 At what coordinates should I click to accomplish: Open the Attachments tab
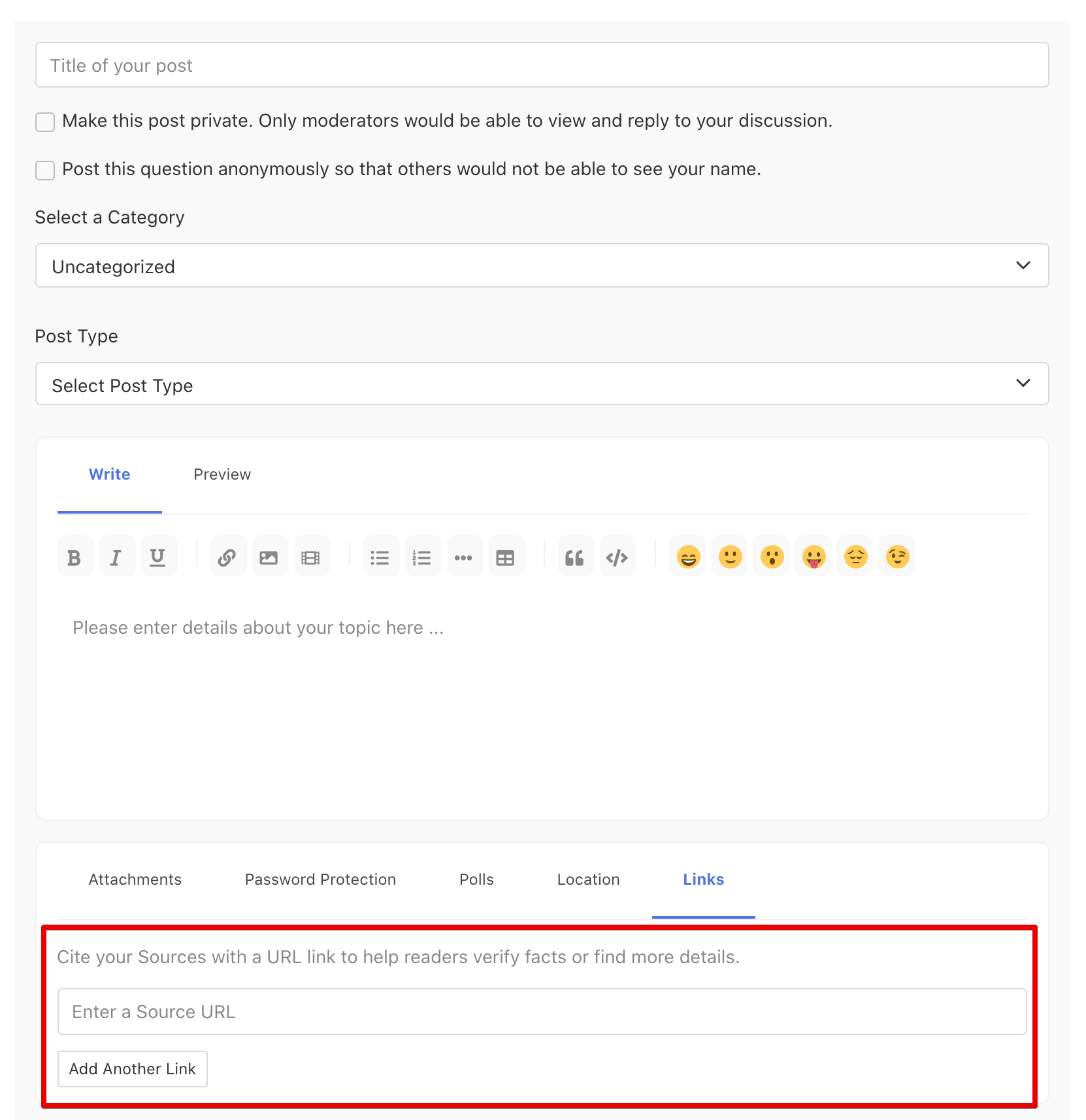[135, 880]
